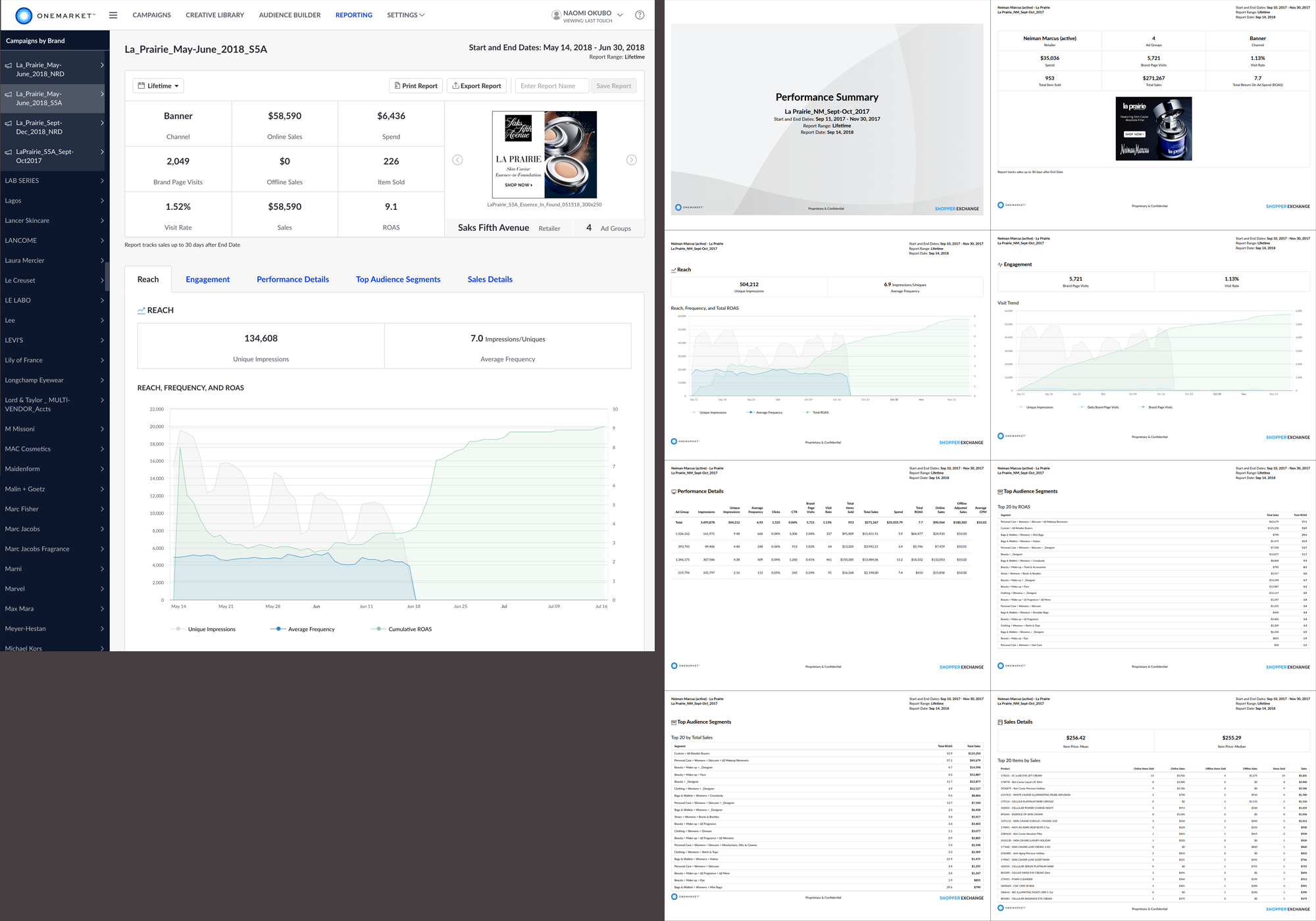
Task: Open the Audience Builder menu
Action: [290, 15]
